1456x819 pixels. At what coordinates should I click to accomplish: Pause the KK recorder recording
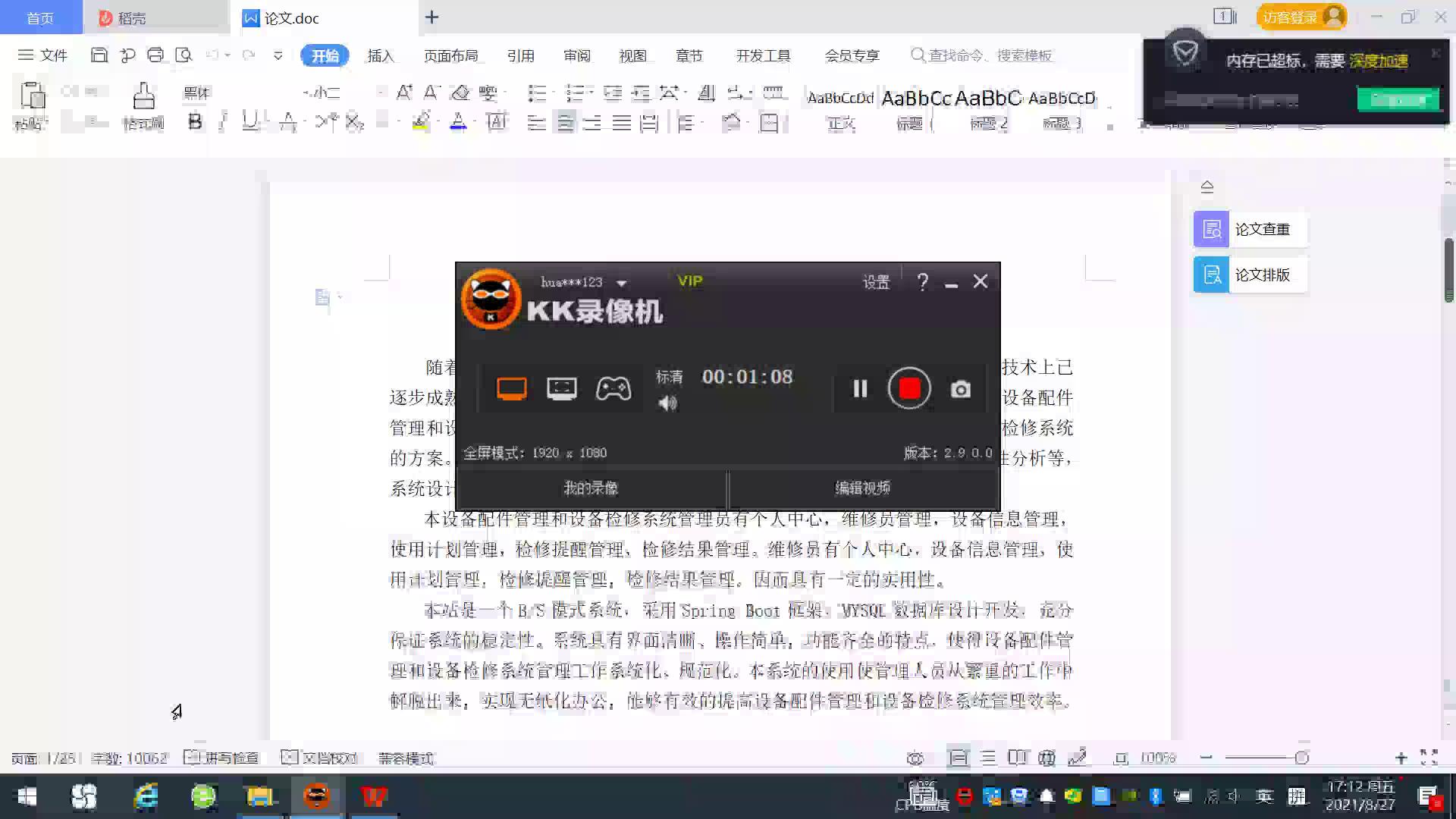859,389
